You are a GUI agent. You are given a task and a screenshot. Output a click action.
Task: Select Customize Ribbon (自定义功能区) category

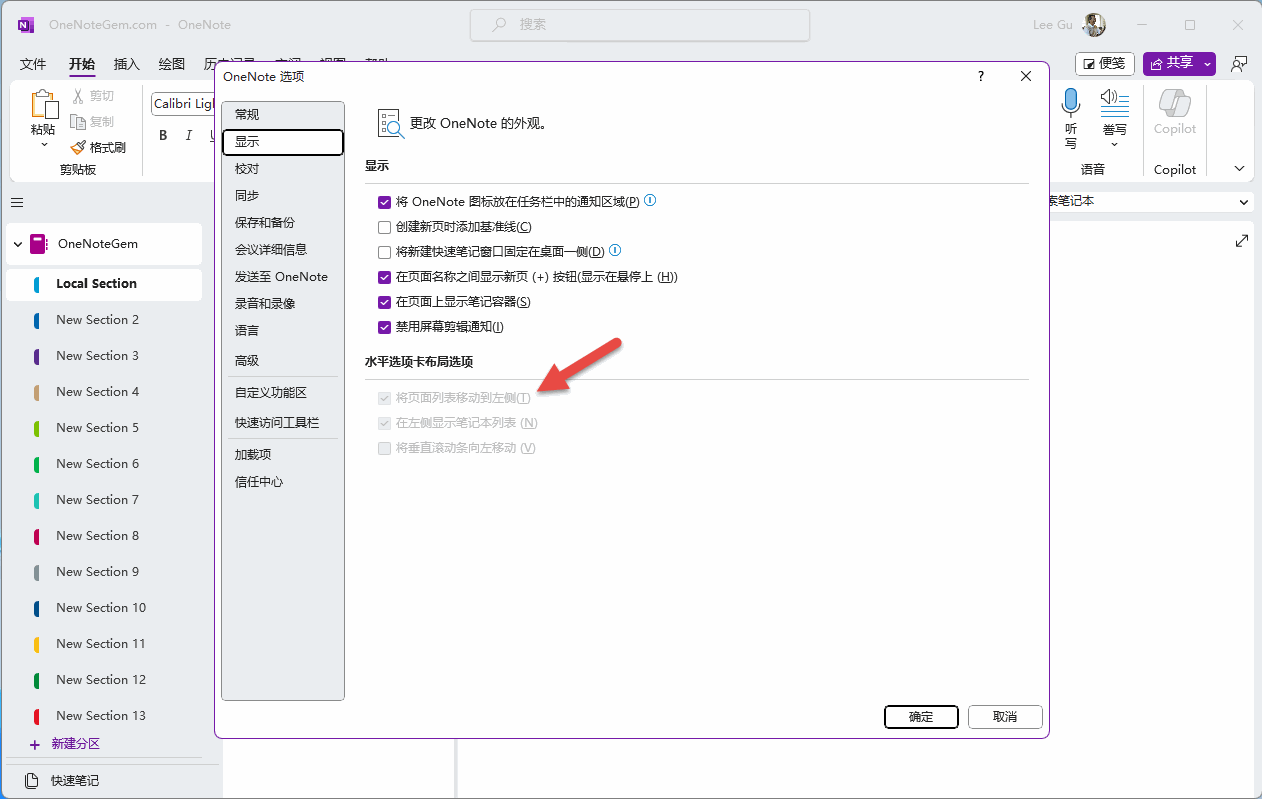click(283, 393)
